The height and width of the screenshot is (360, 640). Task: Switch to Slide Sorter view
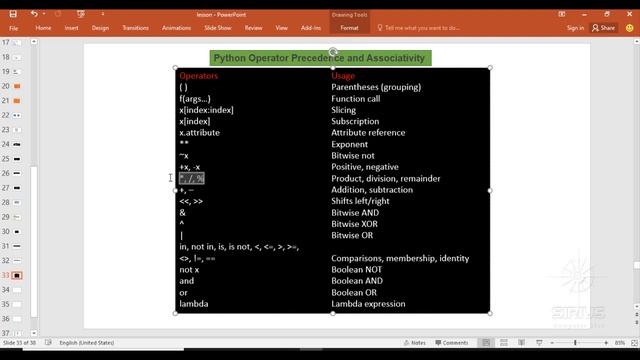click(x=504, y=343)
